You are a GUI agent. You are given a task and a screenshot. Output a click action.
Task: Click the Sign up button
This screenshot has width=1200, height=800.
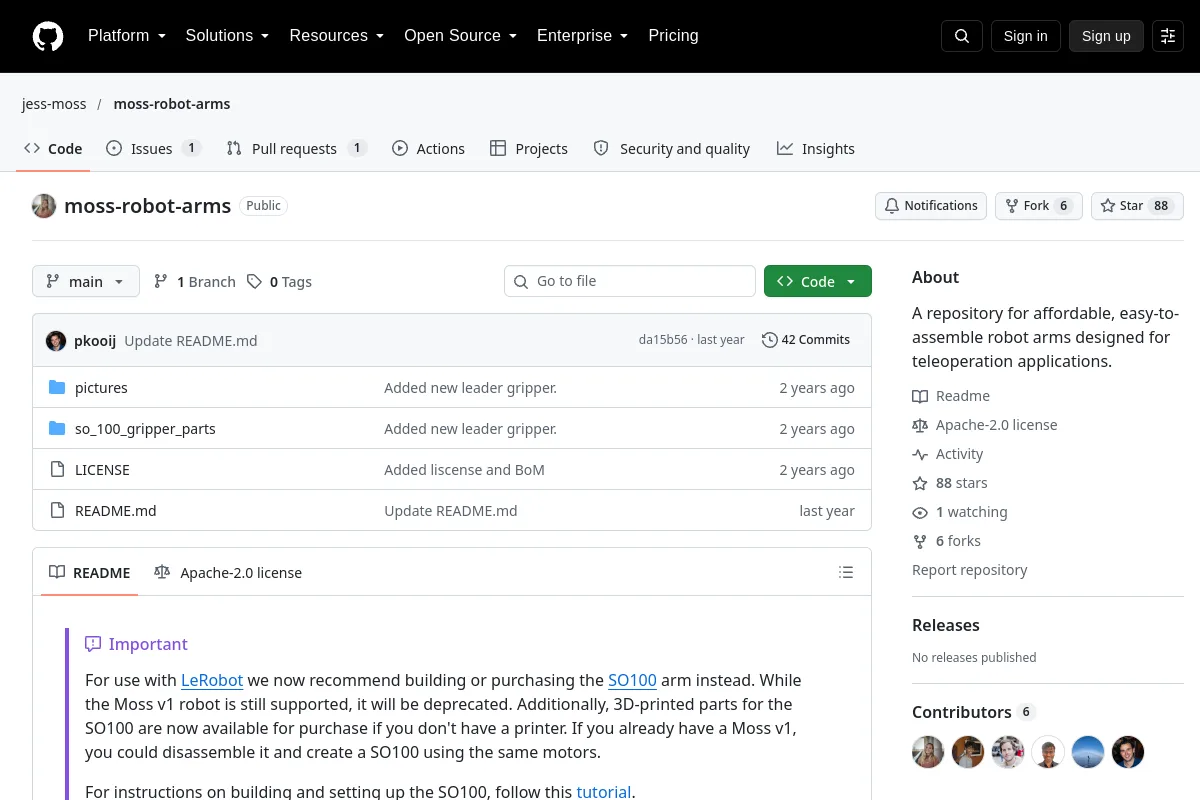tap(1106, 36)
